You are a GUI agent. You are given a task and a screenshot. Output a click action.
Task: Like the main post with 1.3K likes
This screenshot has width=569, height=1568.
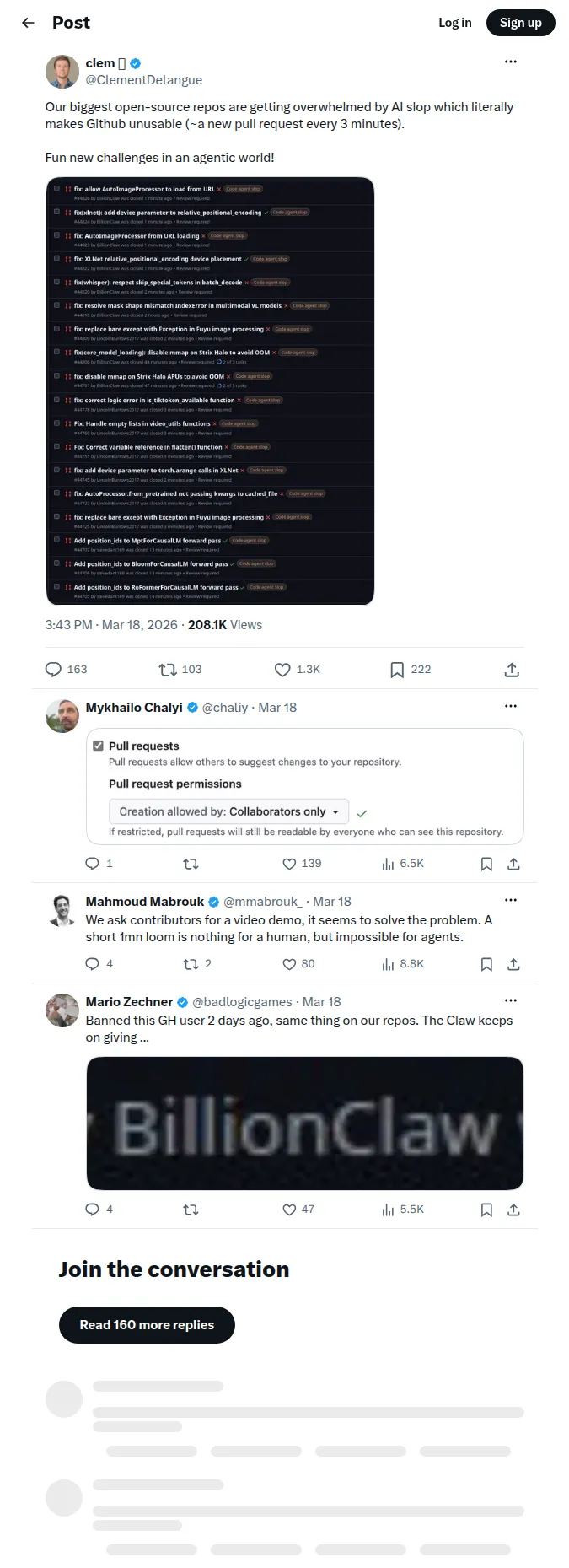(x=282, y=670)
